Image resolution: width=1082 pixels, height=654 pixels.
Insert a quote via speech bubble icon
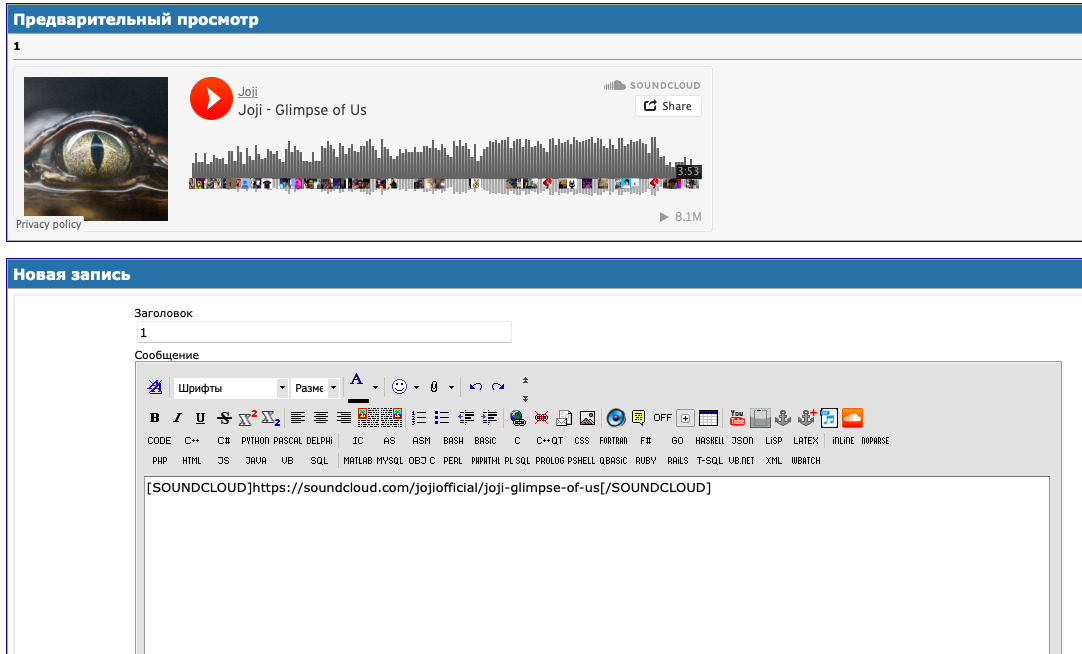pos(638,417)
